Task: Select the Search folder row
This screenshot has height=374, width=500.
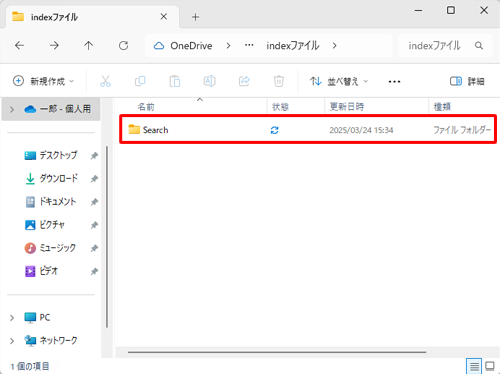Action: tap(308, 130)
